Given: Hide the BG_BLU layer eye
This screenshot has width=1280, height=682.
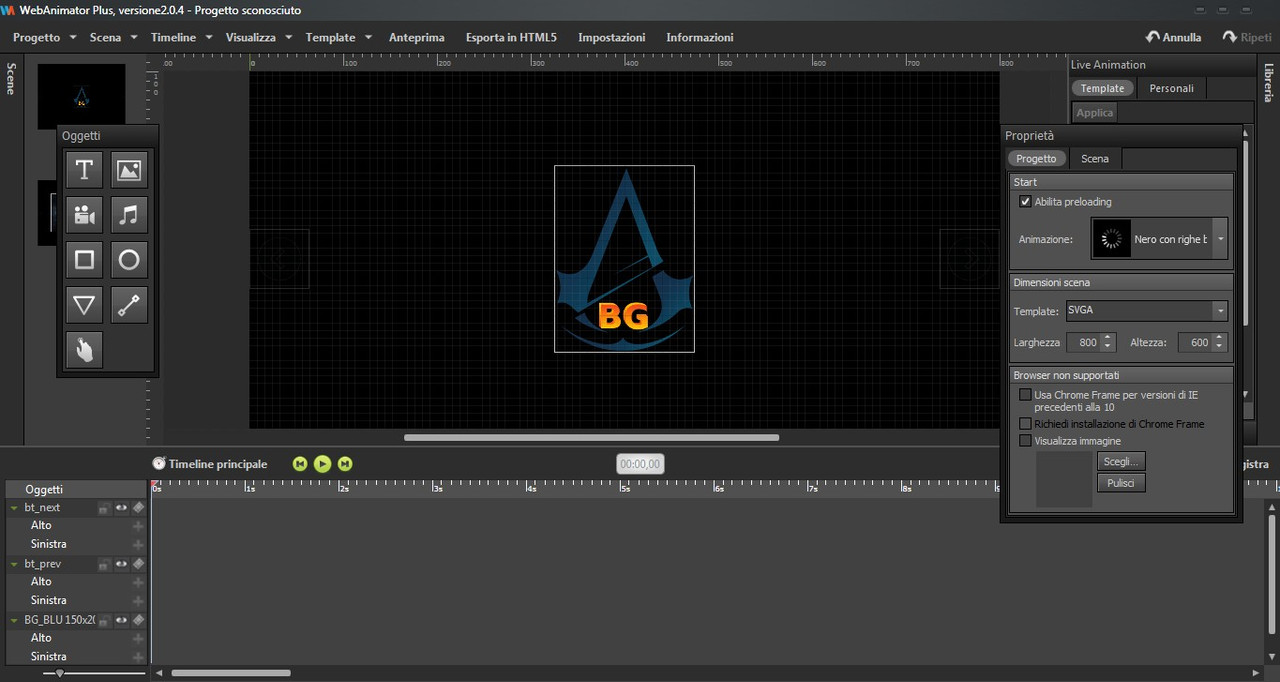Looking at the screenshot, I should click(121, 620).
